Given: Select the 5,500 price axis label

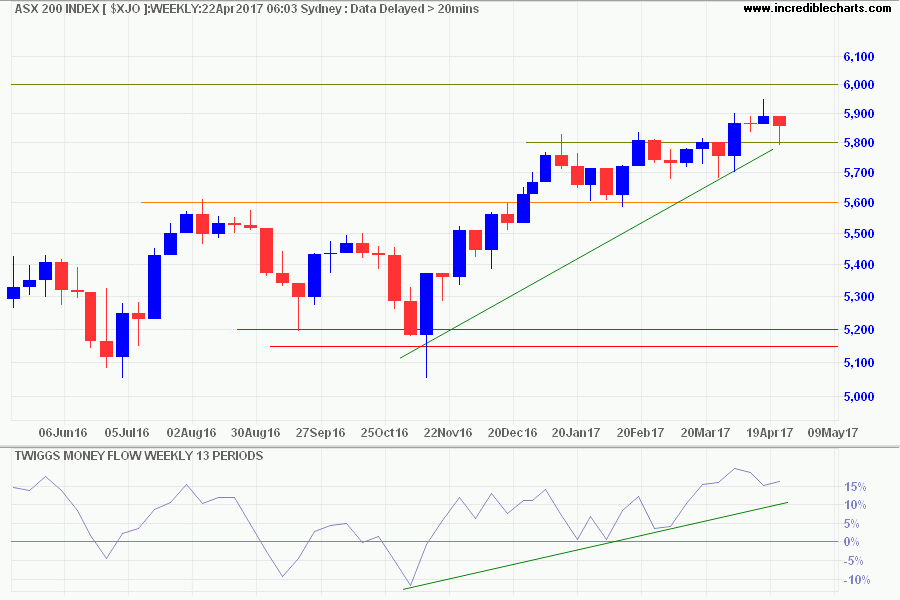Looking at the screenshot, I should point(859,234).
